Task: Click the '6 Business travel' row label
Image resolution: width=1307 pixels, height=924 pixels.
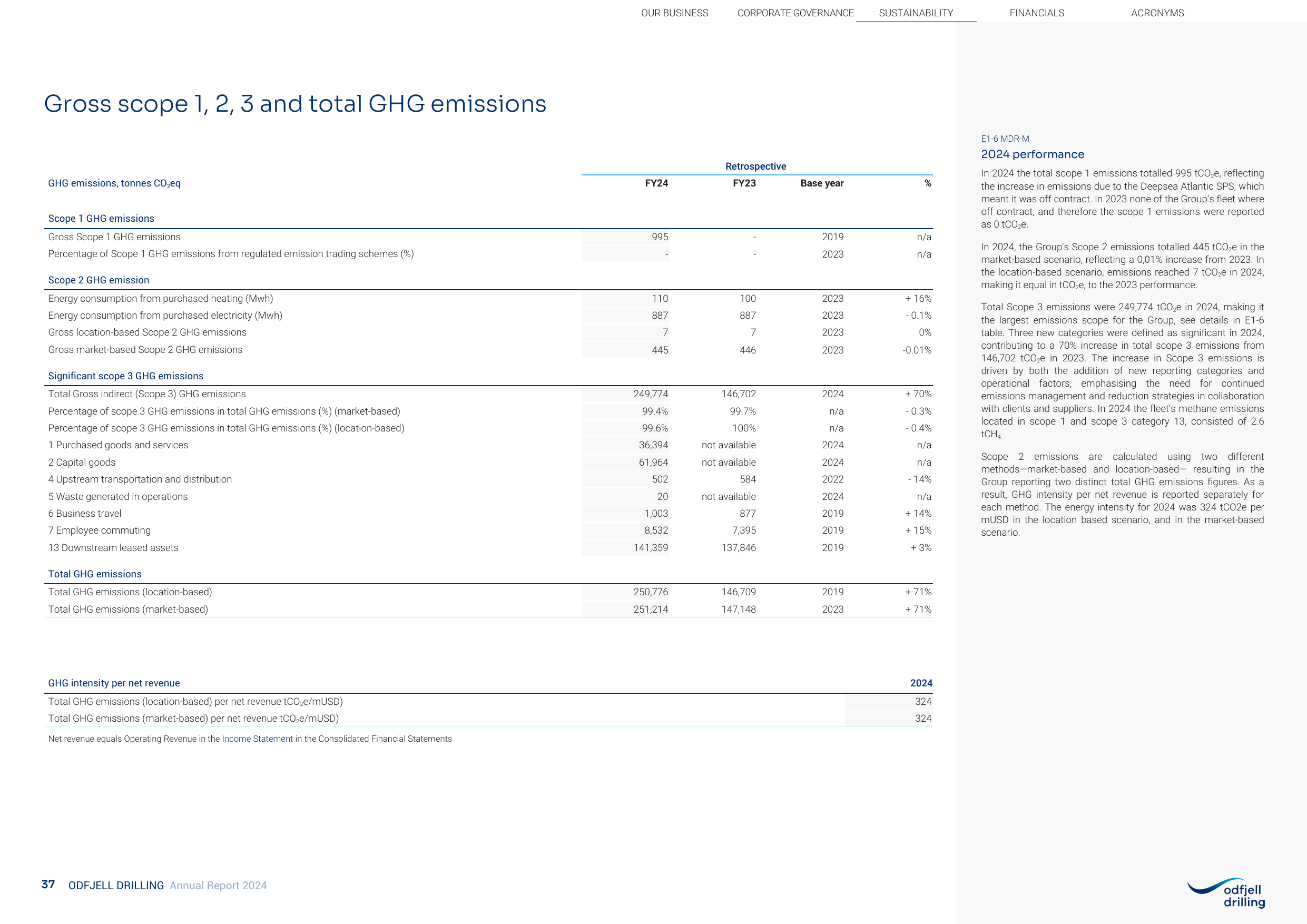Action: point(85,514)
